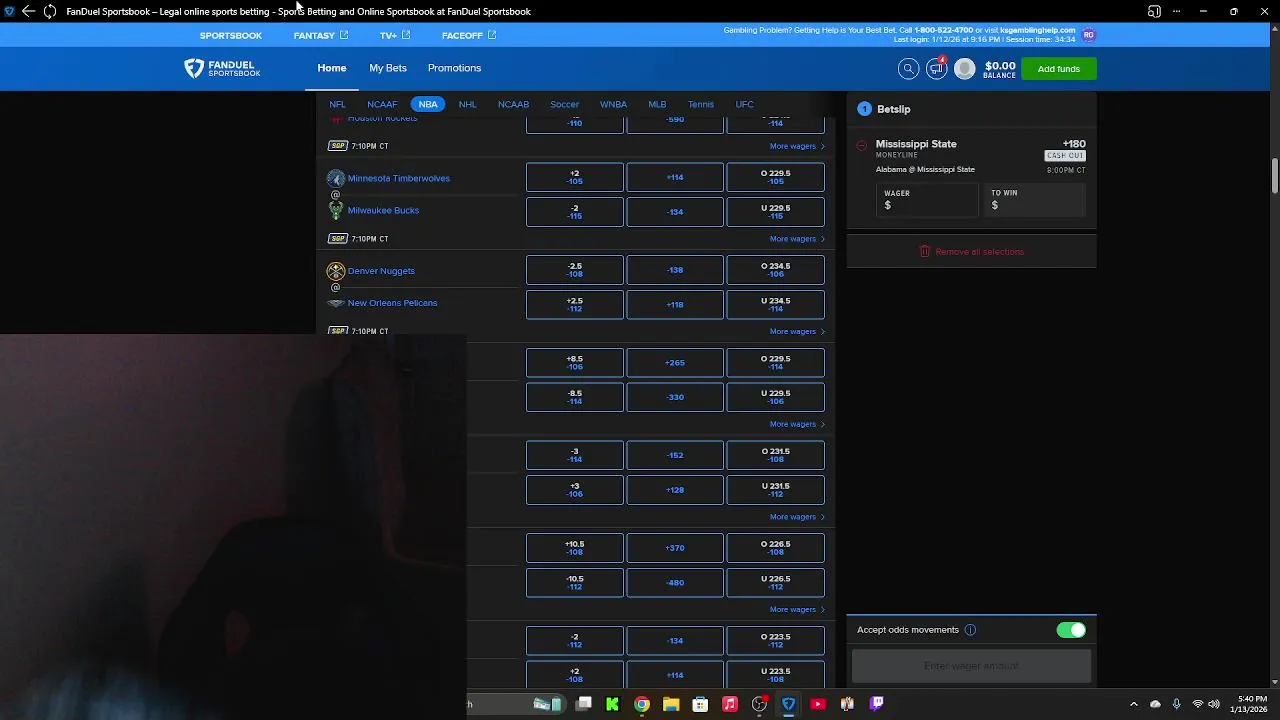Click the WAGER amount field
The width and height of the screenshot is (1280, 720).
927,200
